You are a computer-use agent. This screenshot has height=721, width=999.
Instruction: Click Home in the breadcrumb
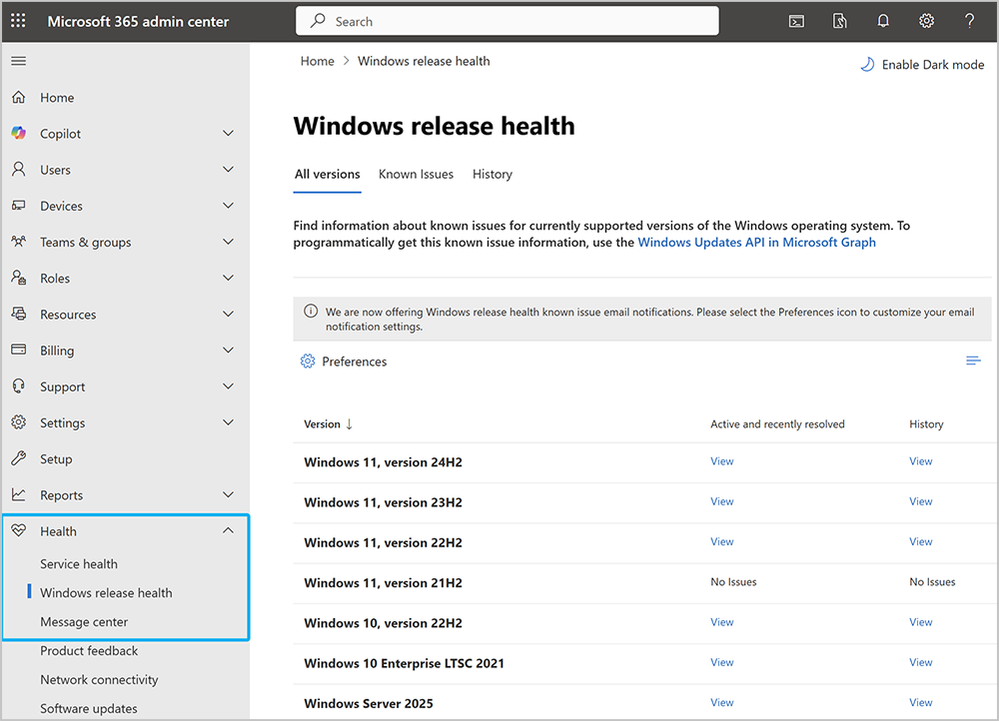point(317,61)
